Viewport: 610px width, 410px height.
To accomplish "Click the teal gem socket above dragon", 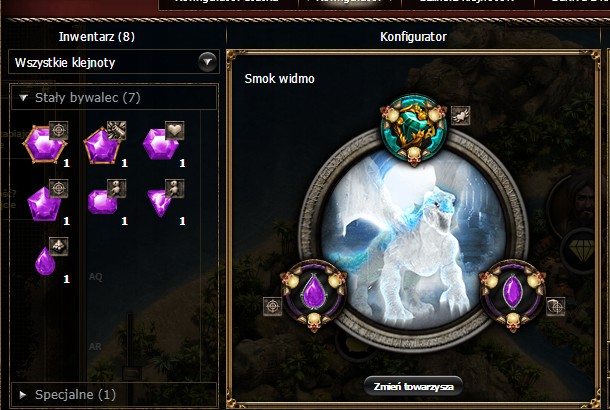I will [x=414, y=129].
